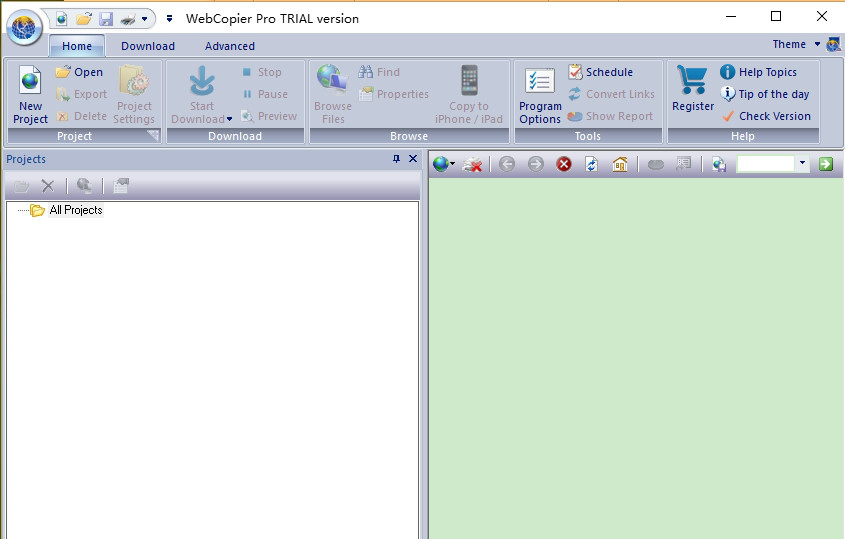The image size is (845, 560).
Task: Open Project Settings
Action: [134, 95]
